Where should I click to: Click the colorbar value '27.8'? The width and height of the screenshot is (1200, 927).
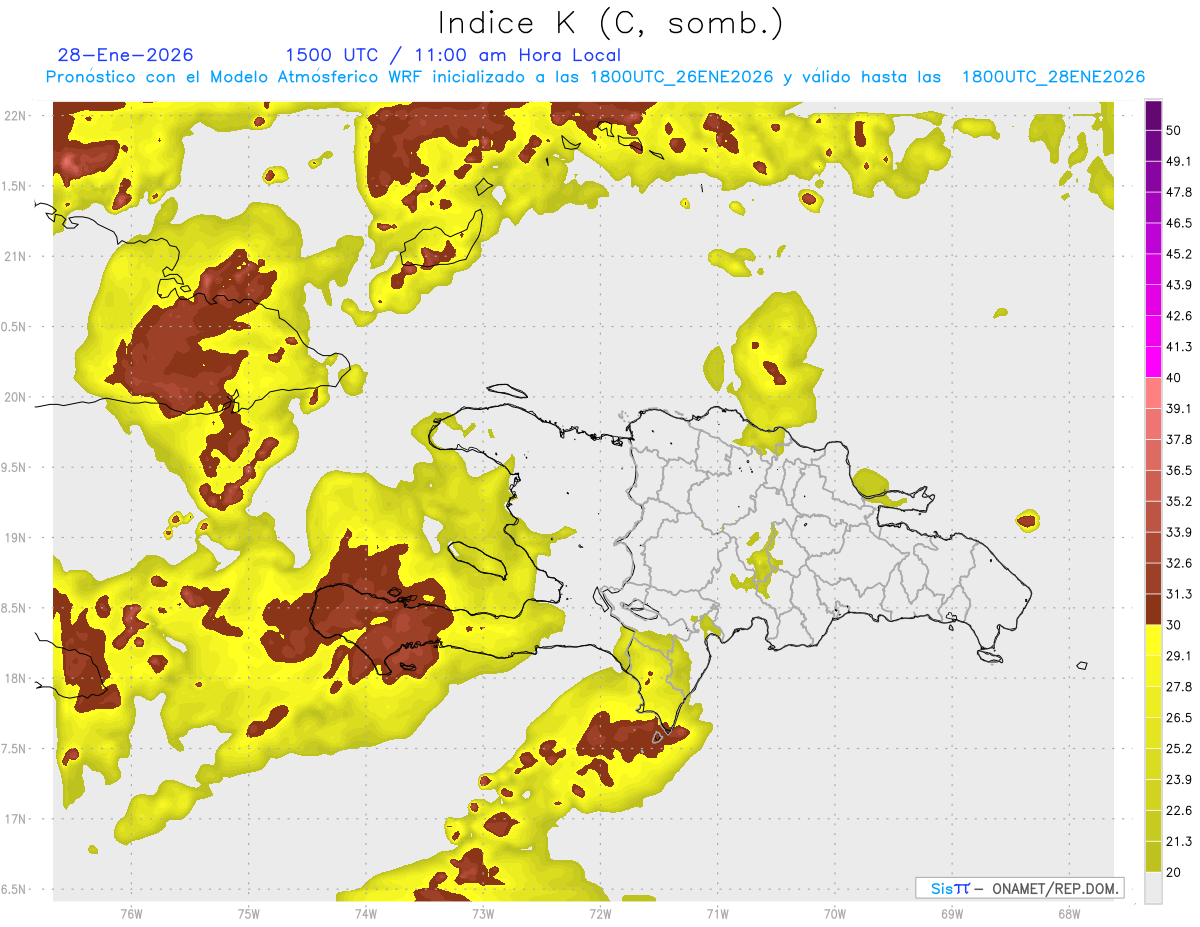(1179, 687)
